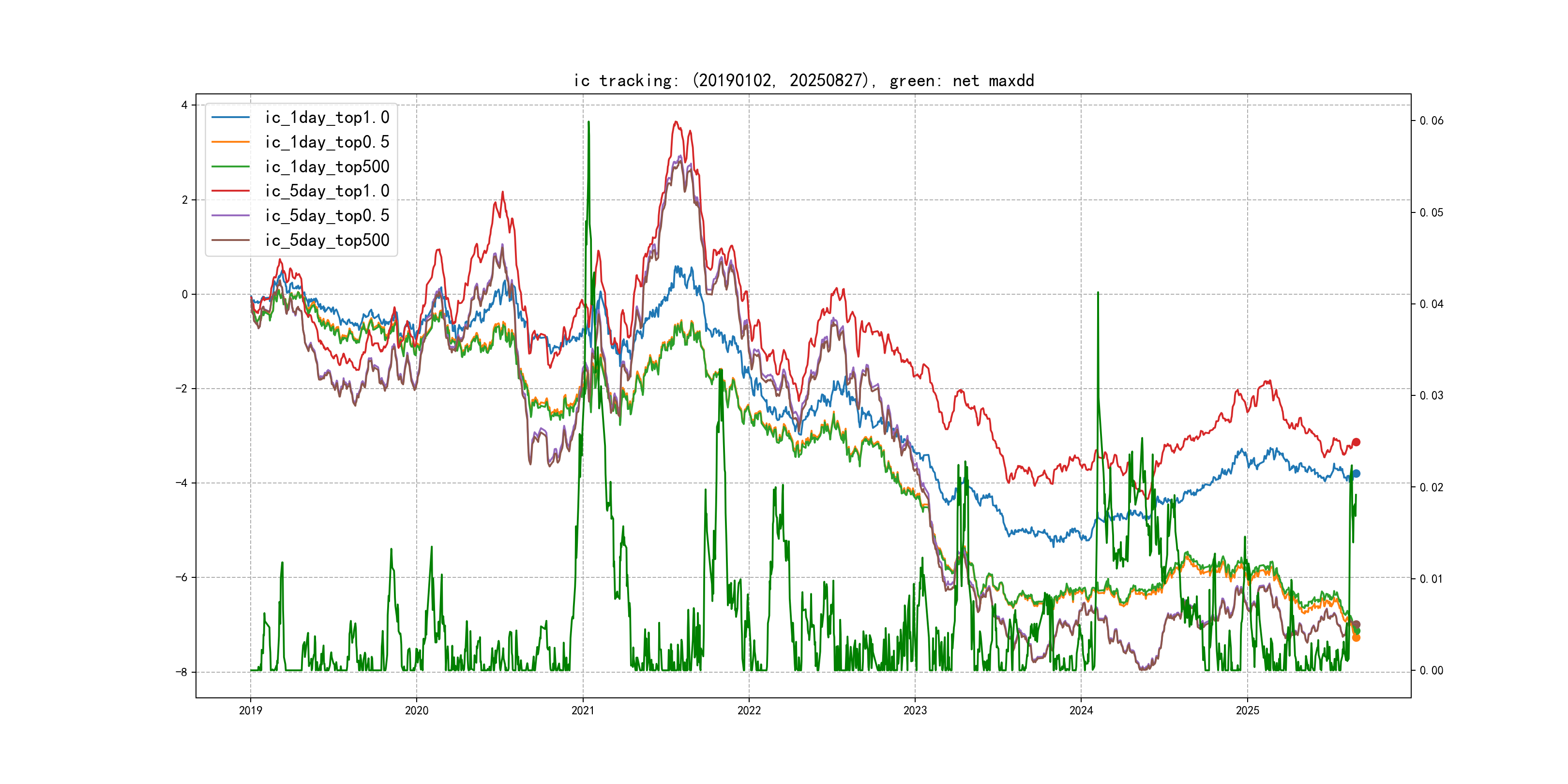Click the 2021 x-axis tick label

583,710
